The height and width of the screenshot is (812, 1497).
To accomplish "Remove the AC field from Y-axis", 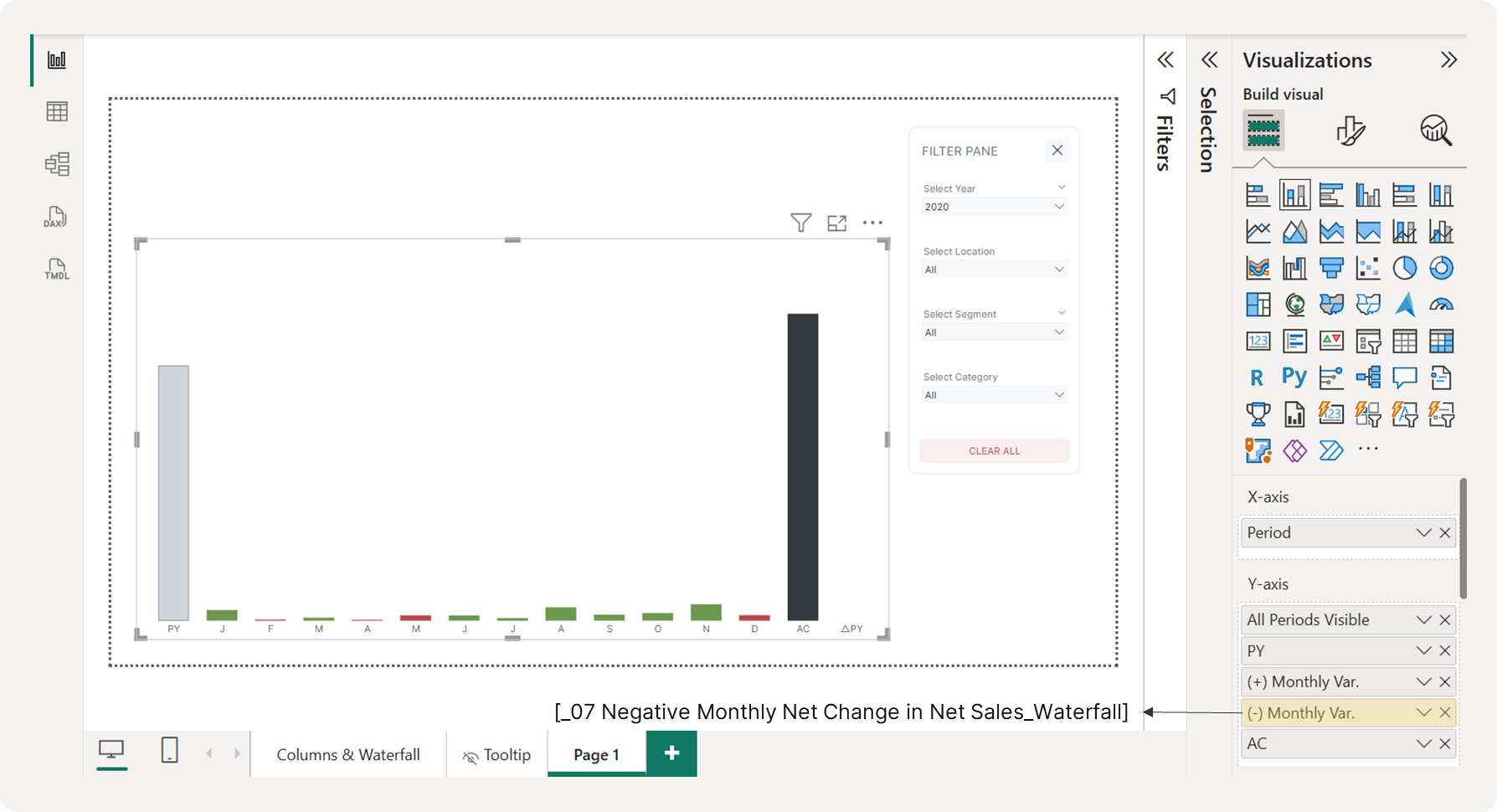I will pyautogui.click(x=1445, y=743).
